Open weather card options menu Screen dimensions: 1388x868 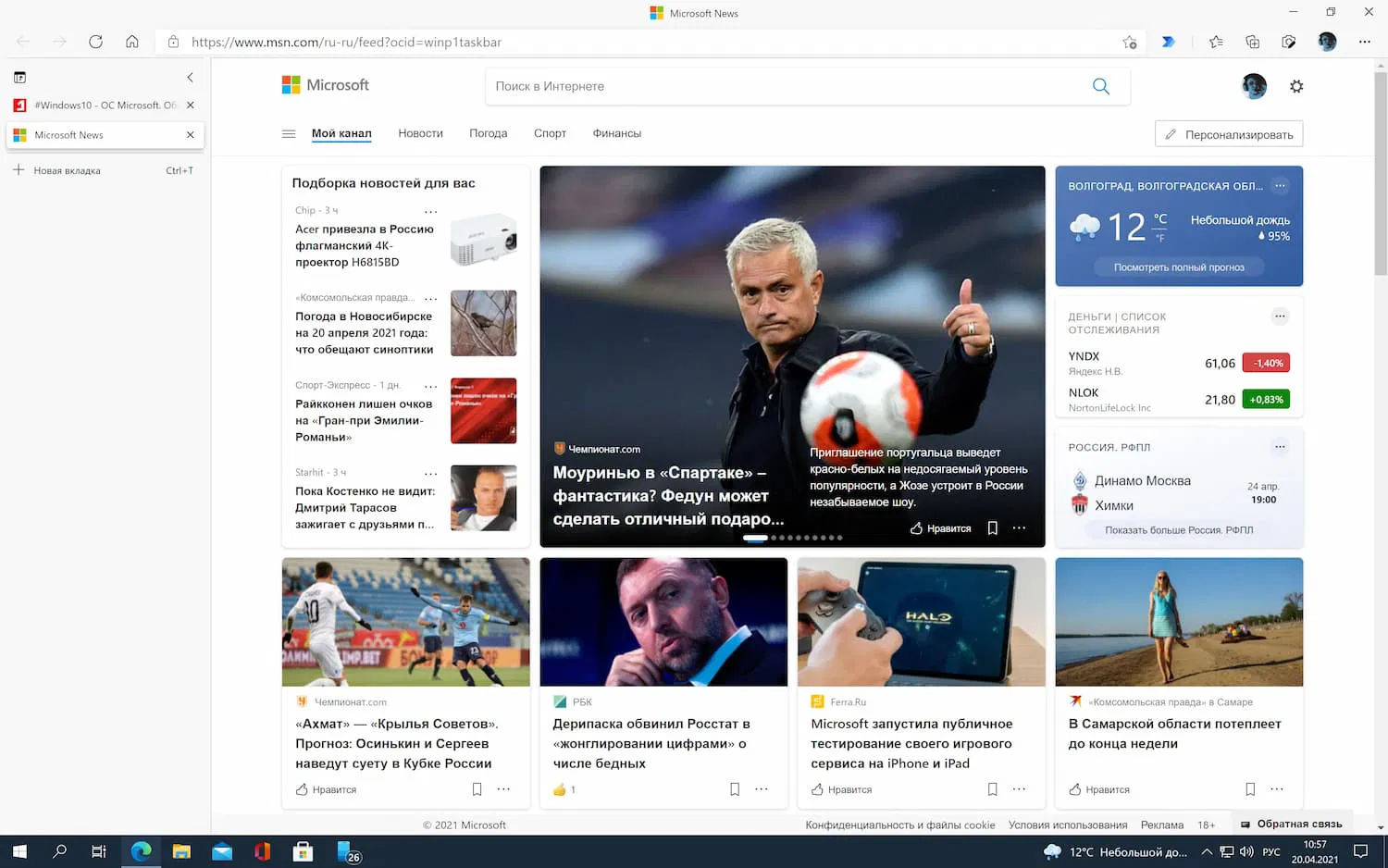[1280, 185]
